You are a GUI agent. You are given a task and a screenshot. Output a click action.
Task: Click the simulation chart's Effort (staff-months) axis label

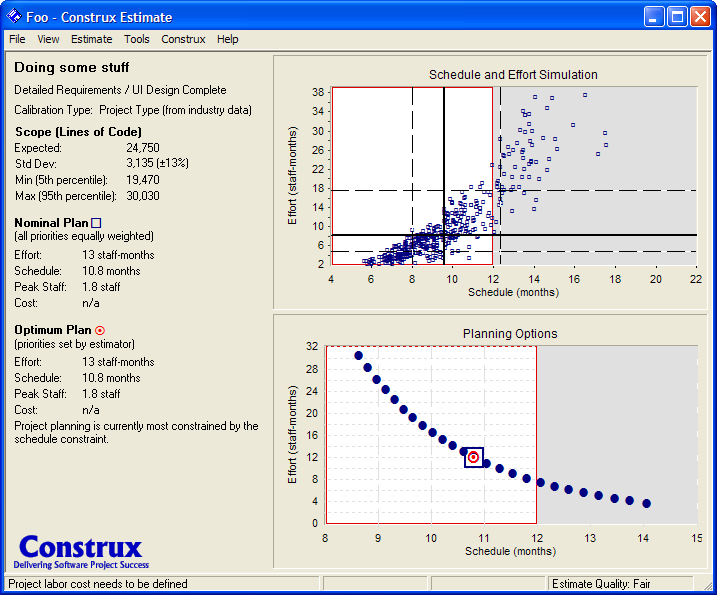point(293,176)
